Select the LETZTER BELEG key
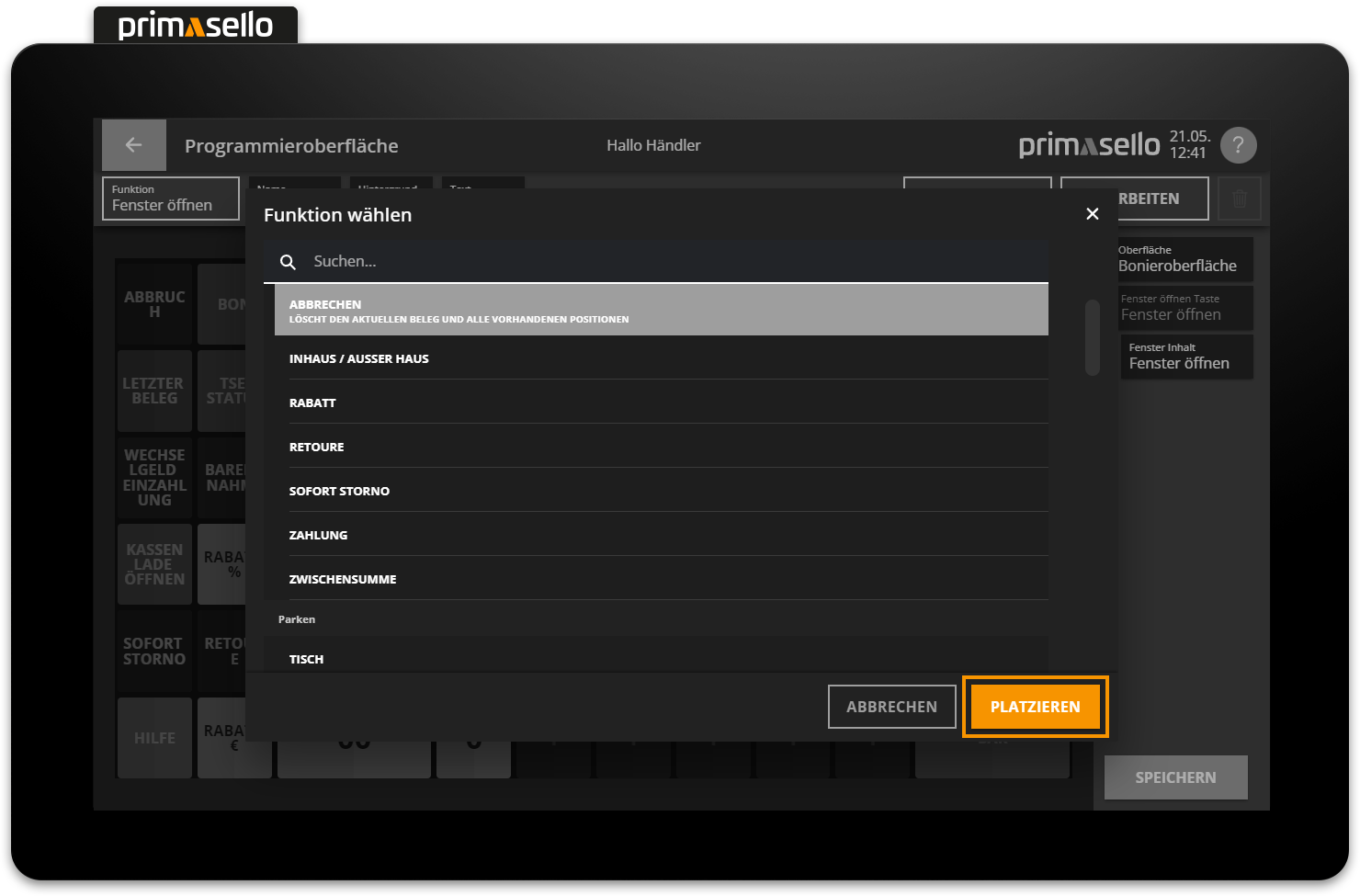The image size is (1360, 896). point(153,391)
